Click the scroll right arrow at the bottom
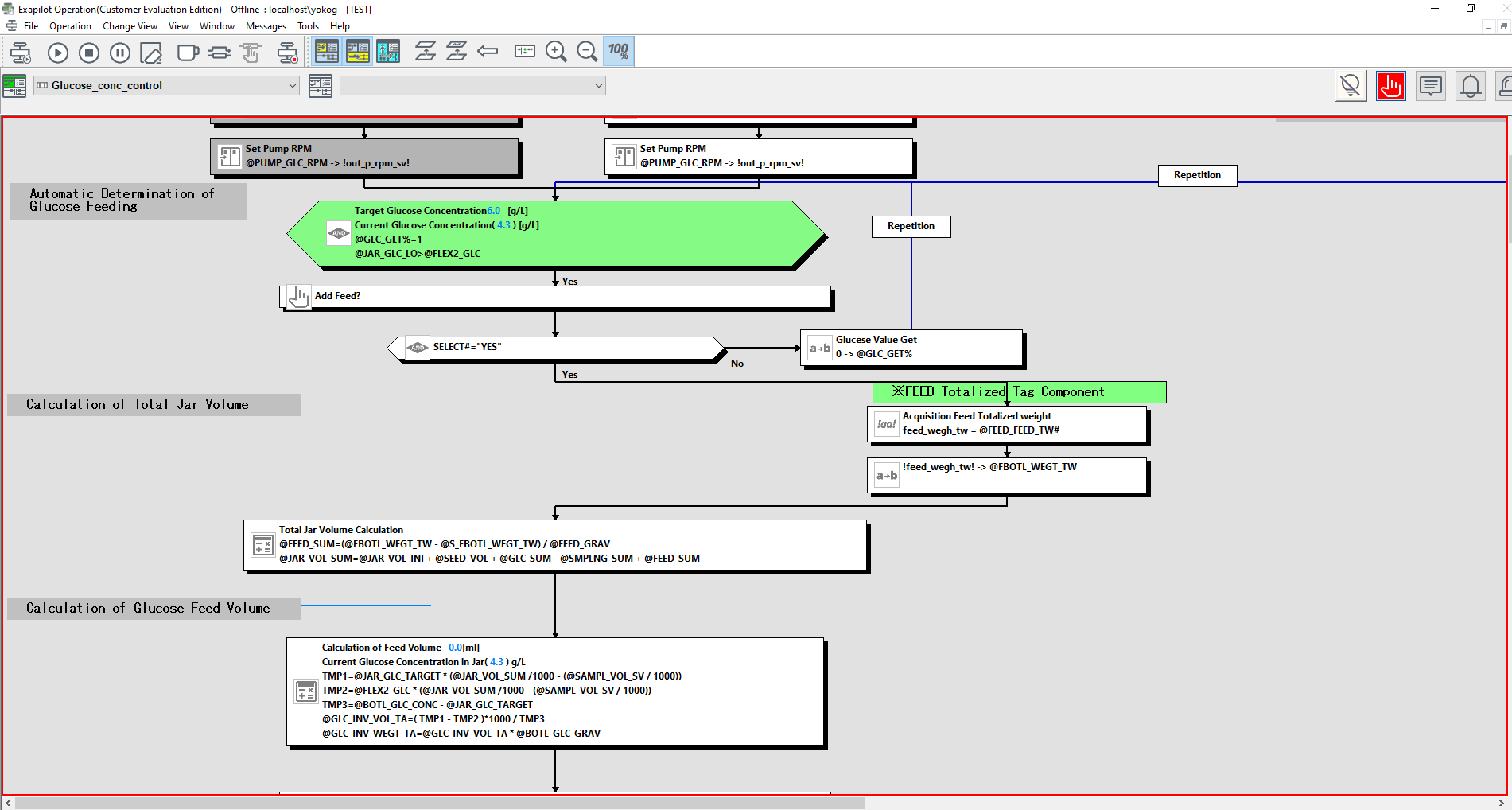Image resolution: width=1512 pixels, height=810 pixels. [x=1502, y=804]
